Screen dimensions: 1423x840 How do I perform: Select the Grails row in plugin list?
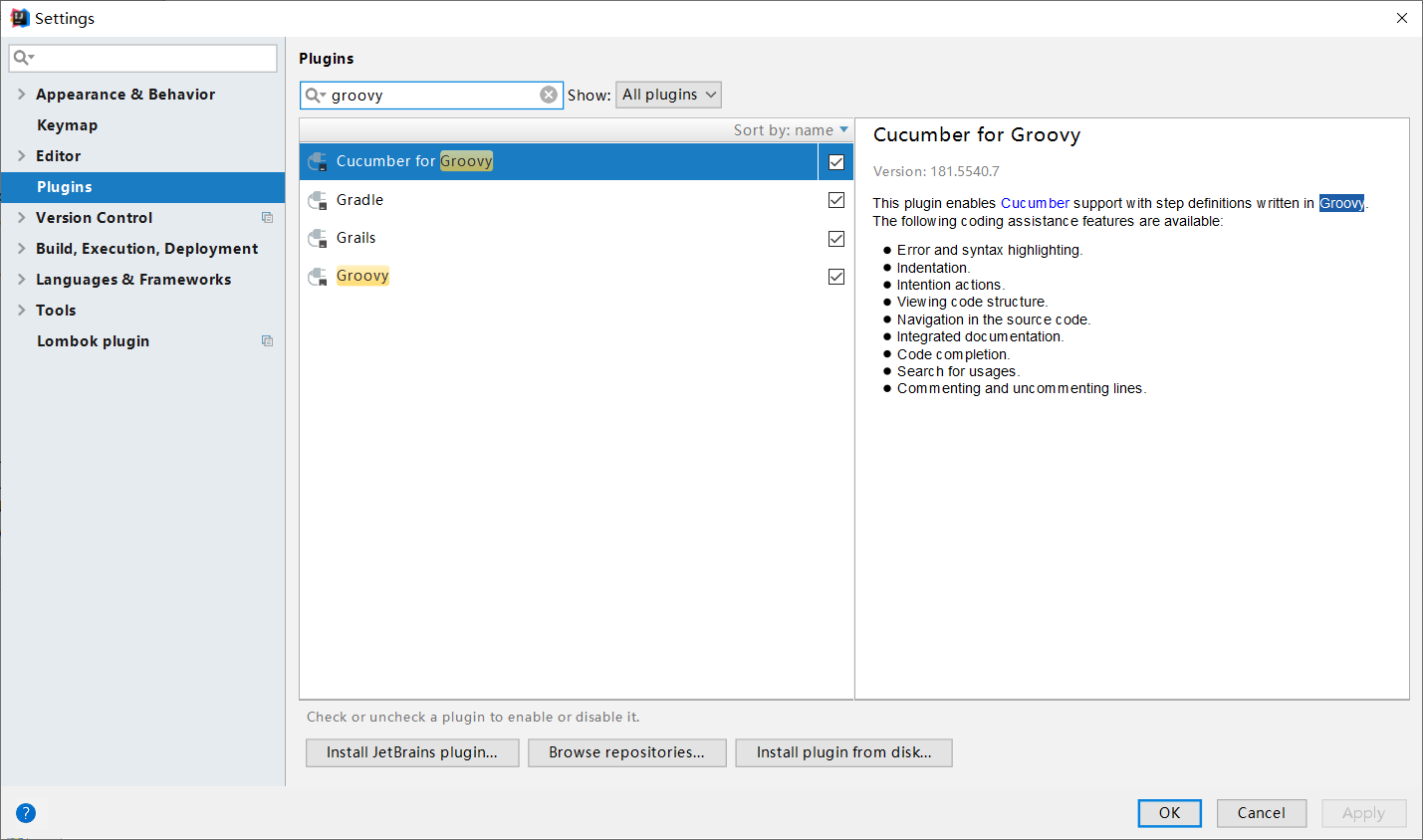[x=576, y=238]
